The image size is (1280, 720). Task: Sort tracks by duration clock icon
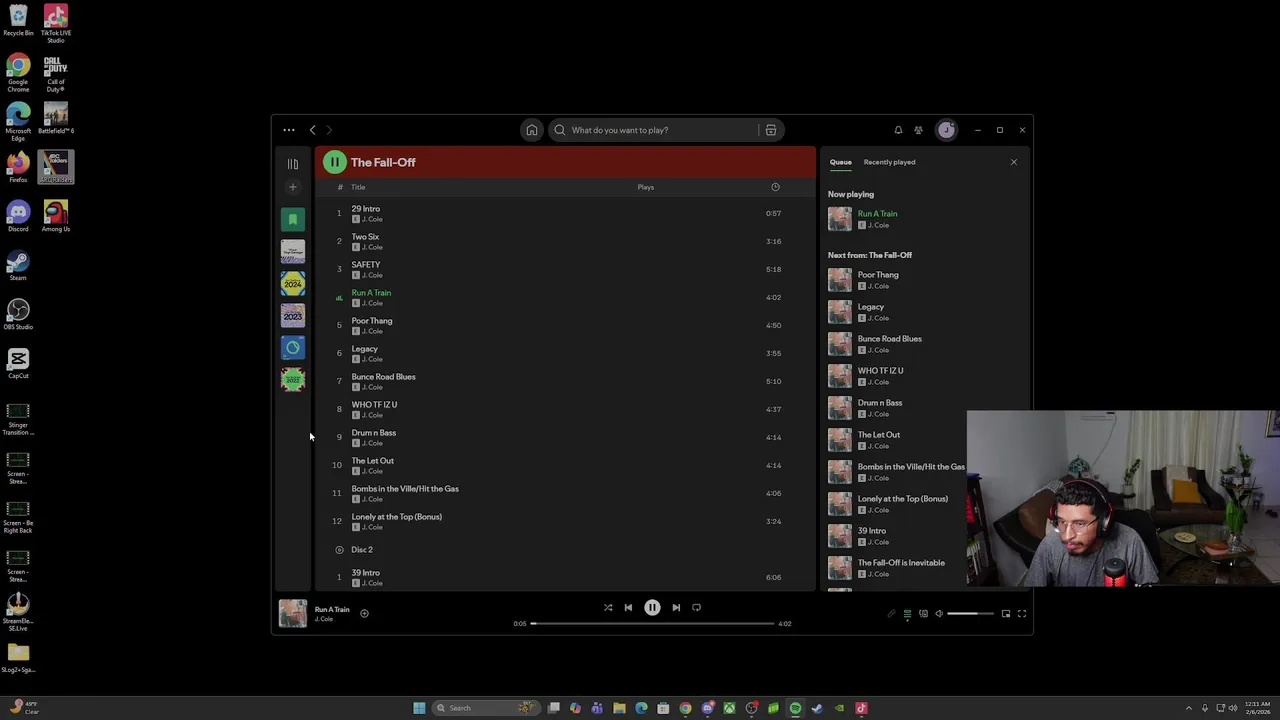pyautogui.click(x=775, y=187)
